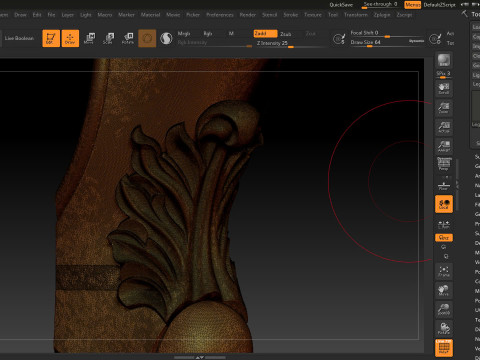Toggle Perspective distortion (Persp)

click(x=444, y=164)
